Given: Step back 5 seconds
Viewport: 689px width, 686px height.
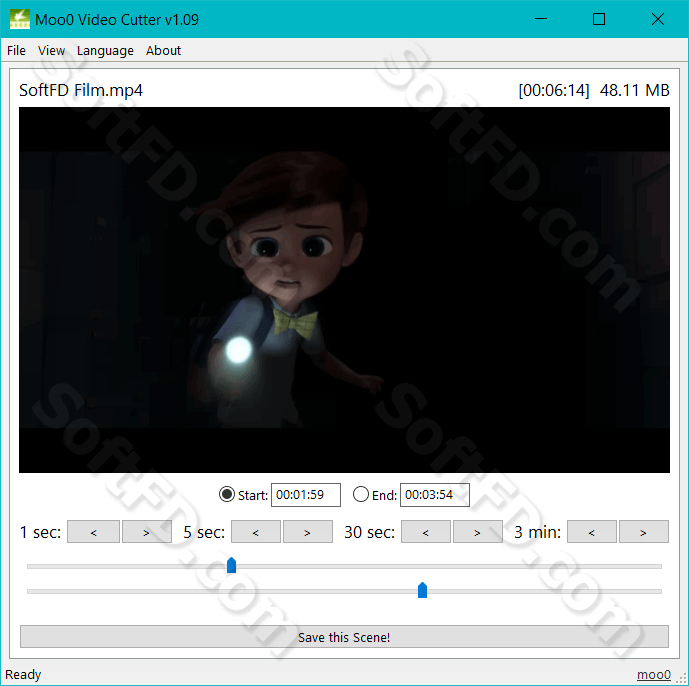Looking at the screenshot, I should [256, 532].
